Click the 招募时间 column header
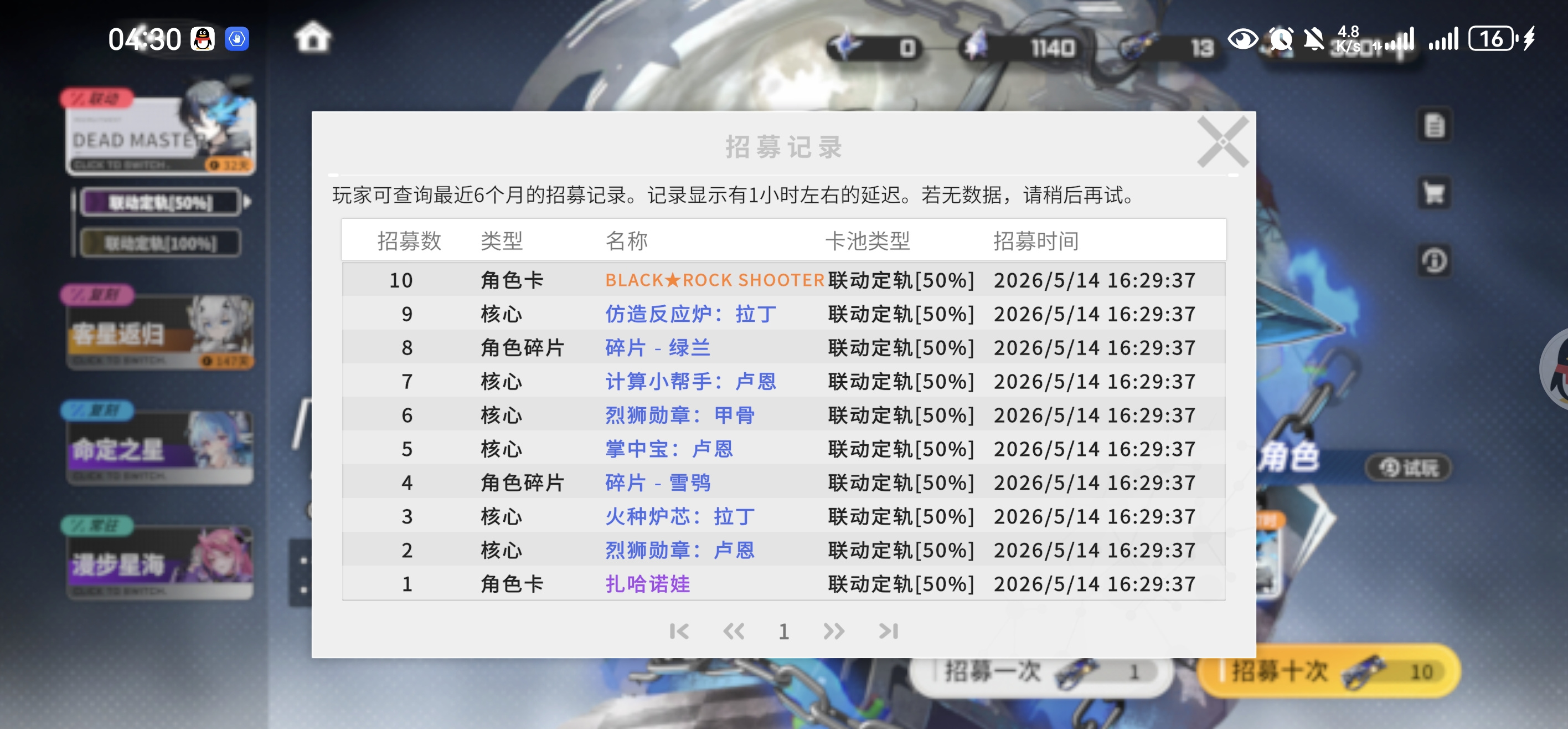Screen dimensions: 1568x729 point(1036,241)
